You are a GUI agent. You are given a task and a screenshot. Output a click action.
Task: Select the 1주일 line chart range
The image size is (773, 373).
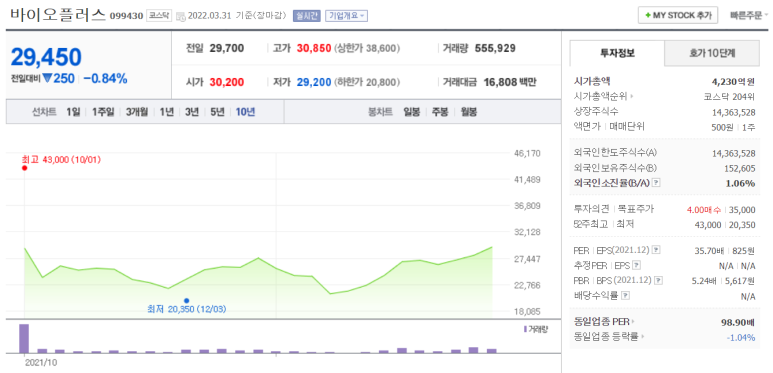[x=103, y=112]
